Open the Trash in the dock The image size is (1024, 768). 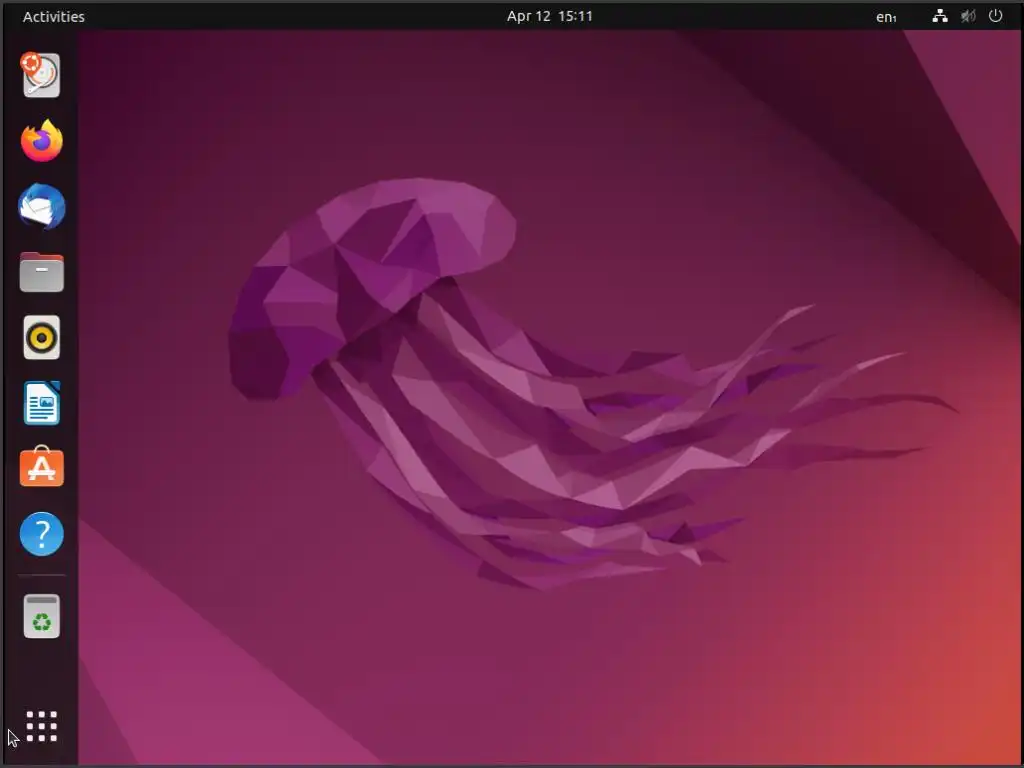point(42,616)
